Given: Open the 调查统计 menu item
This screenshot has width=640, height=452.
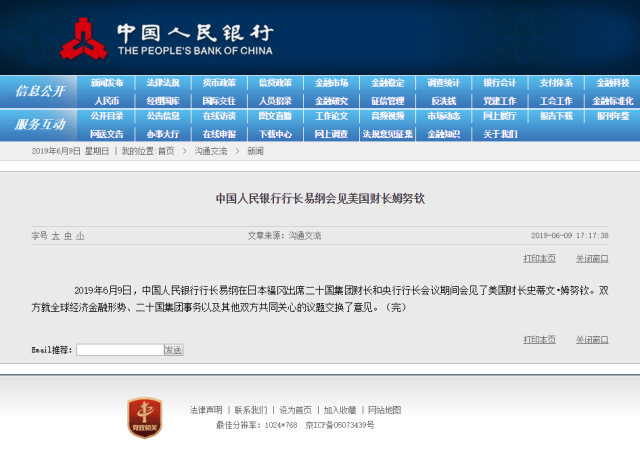Looking at the screenshot, I should [x=444, y=83].
